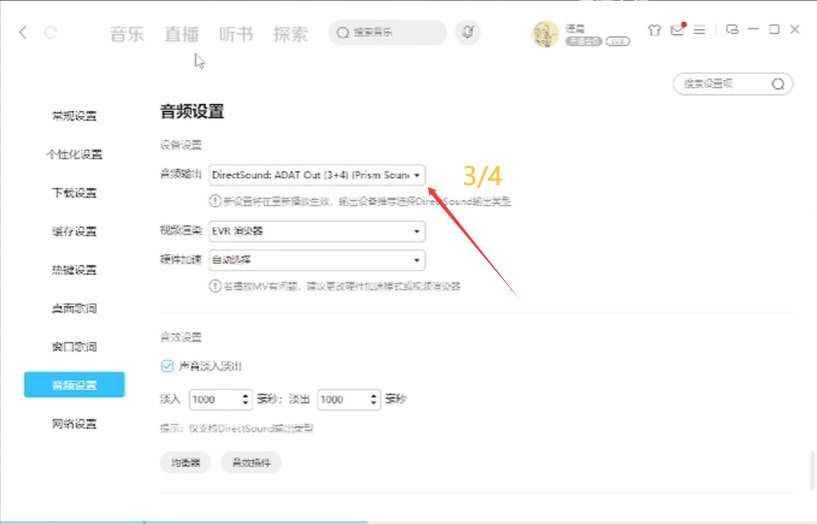Click the magnifier icon in music search box
The height and width of the screenshot is (524, 817).
pos(342,33)
